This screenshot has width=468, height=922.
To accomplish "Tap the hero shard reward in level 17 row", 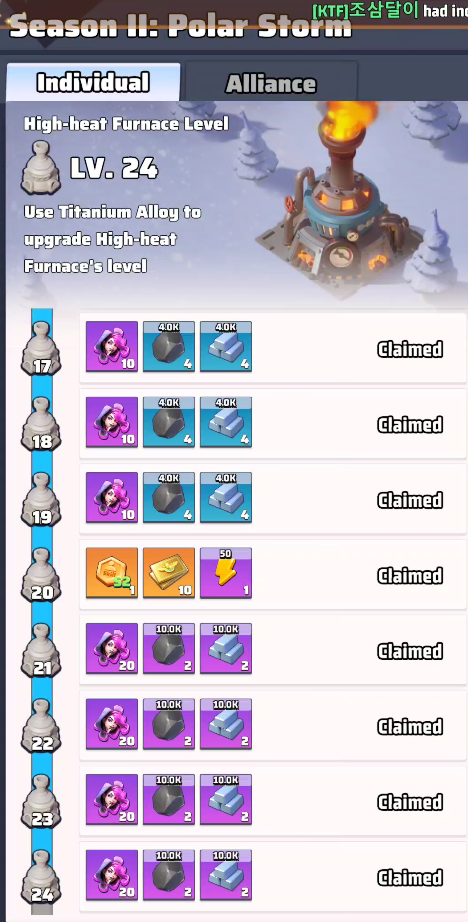I will coord(112,346).
